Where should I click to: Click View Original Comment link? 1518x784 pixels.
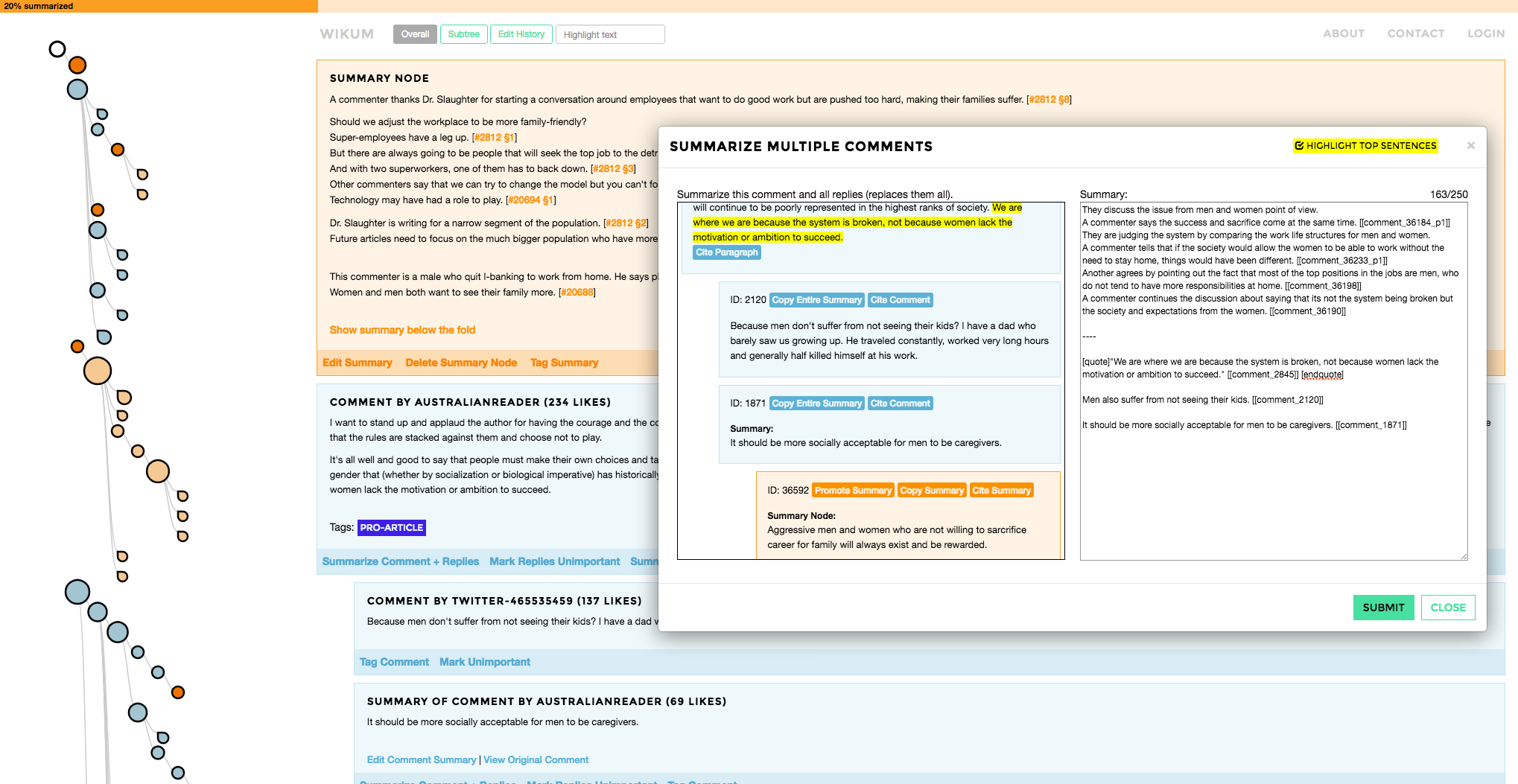tap(536, 759)
